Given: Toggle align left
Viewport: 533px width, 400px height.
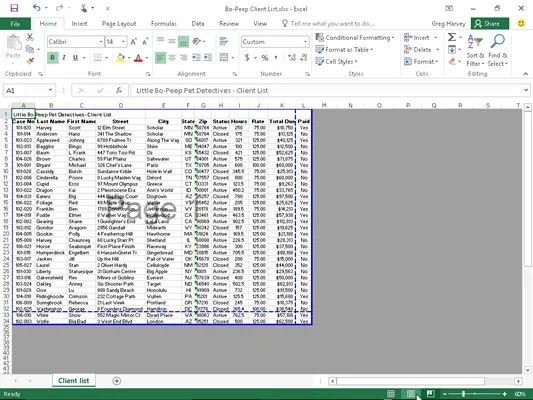Looking at the screenshot, I should point(160,58).
